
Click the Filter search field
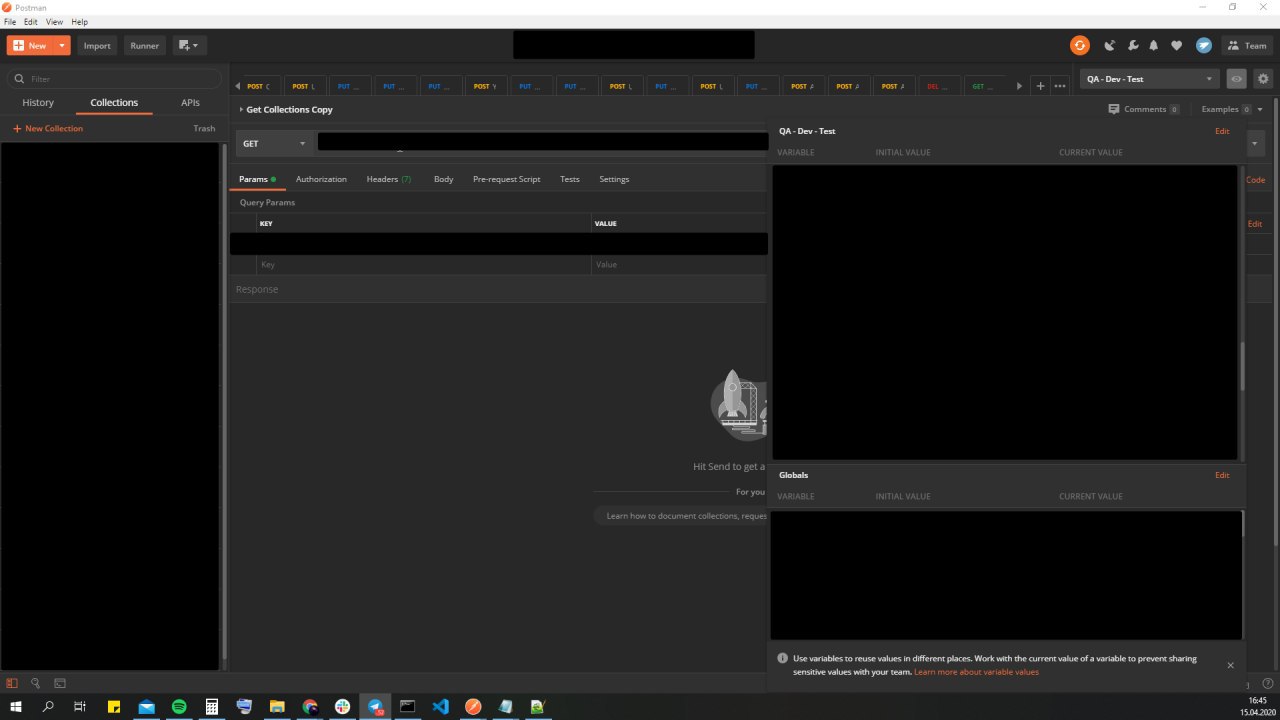115,78
